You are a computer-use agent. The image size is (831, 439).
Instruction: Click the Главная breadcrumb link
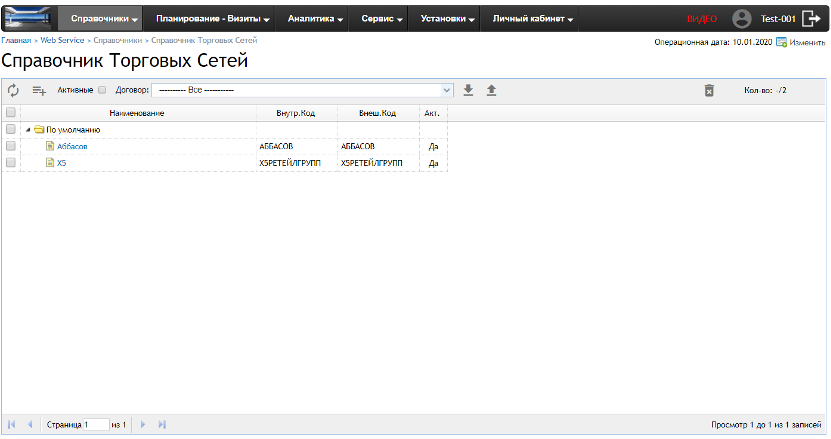click(16, 40)
